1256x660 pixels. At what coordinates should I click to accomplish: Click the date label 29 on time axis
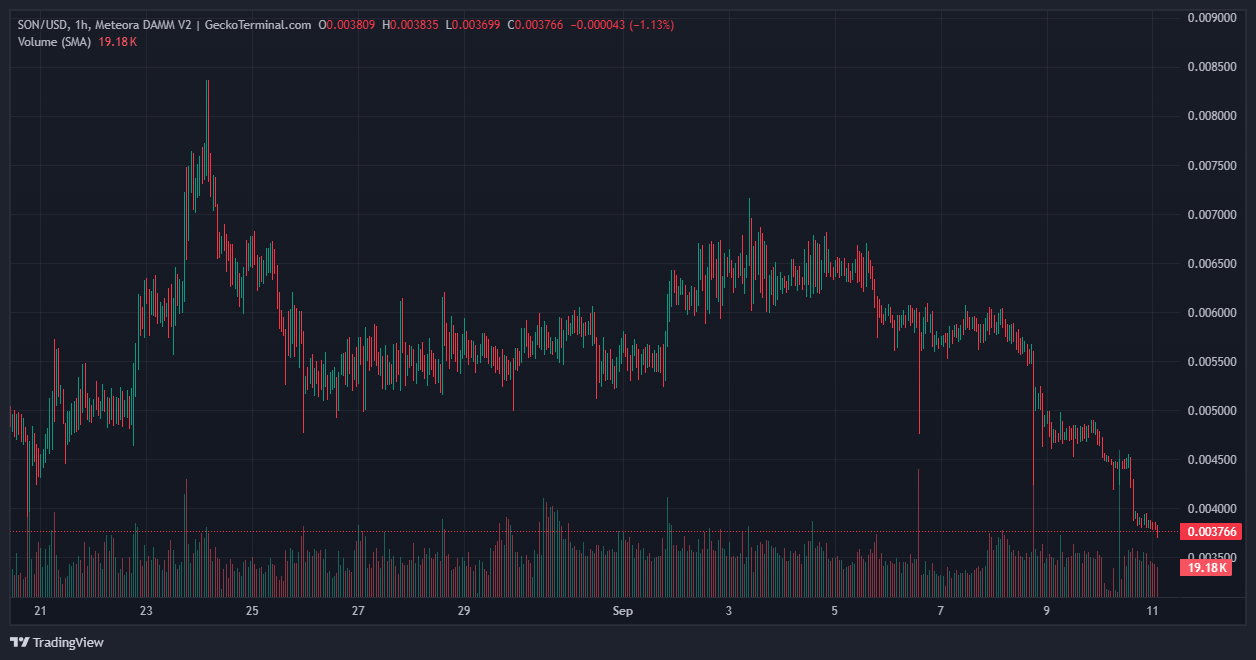(x=464, y=611)
